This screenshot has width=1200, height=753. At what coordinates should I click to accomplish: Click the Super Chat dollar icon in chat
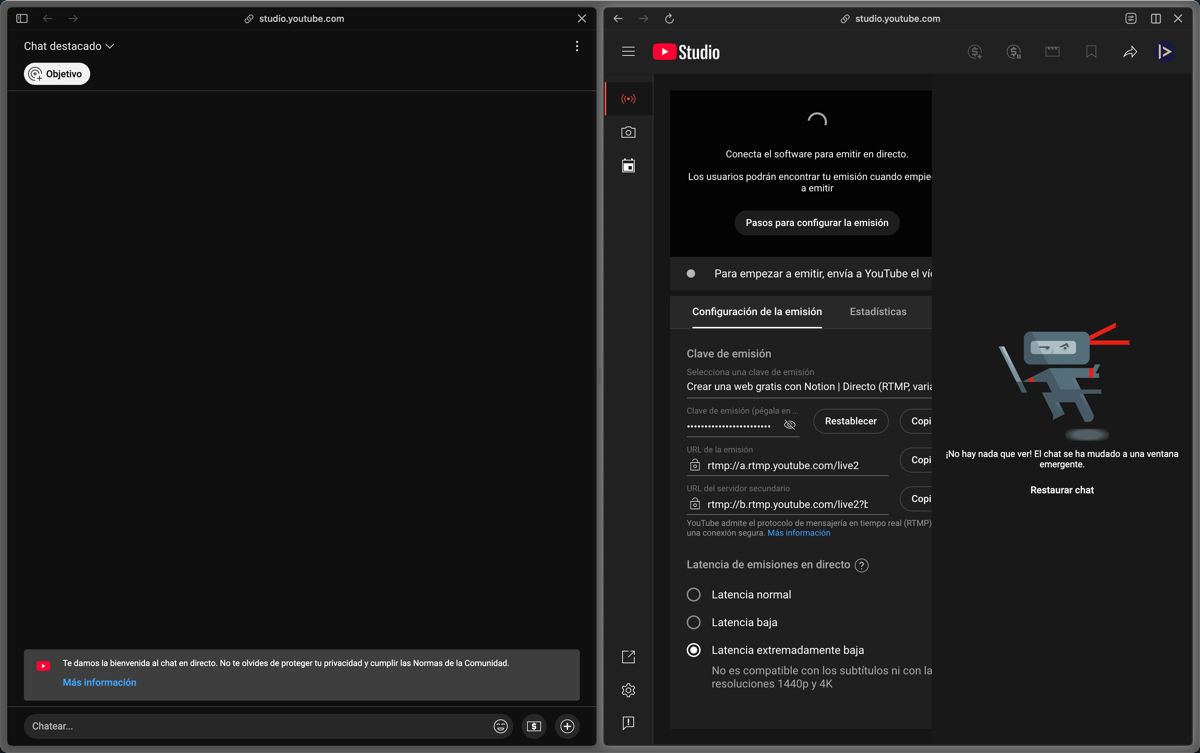[534, 726]
